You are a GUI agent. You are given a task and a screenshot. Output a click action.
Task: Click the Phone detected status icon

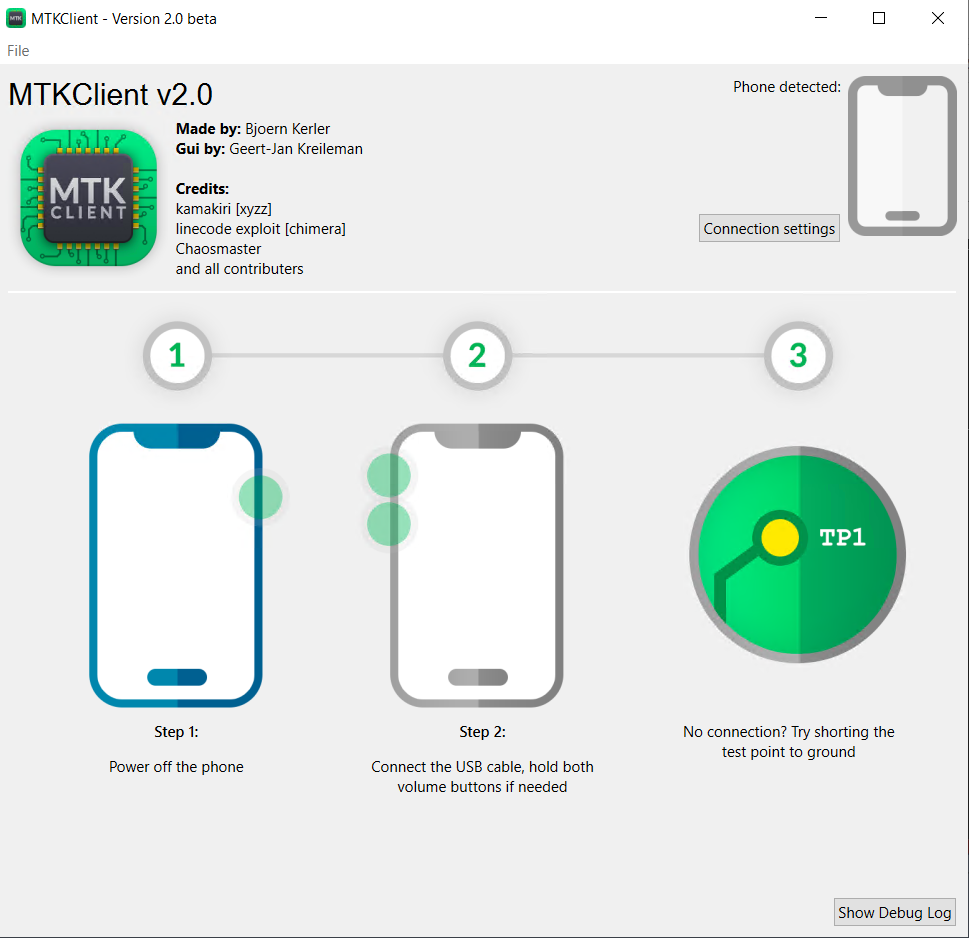click(x=902, y=156)
